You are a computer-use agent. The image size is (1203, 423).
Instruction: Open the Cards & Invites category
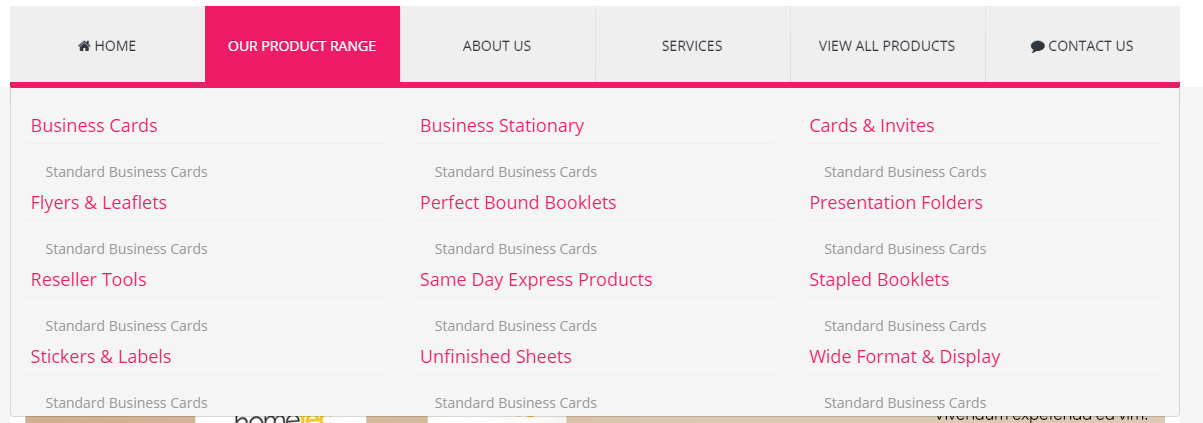coord(872,126)
